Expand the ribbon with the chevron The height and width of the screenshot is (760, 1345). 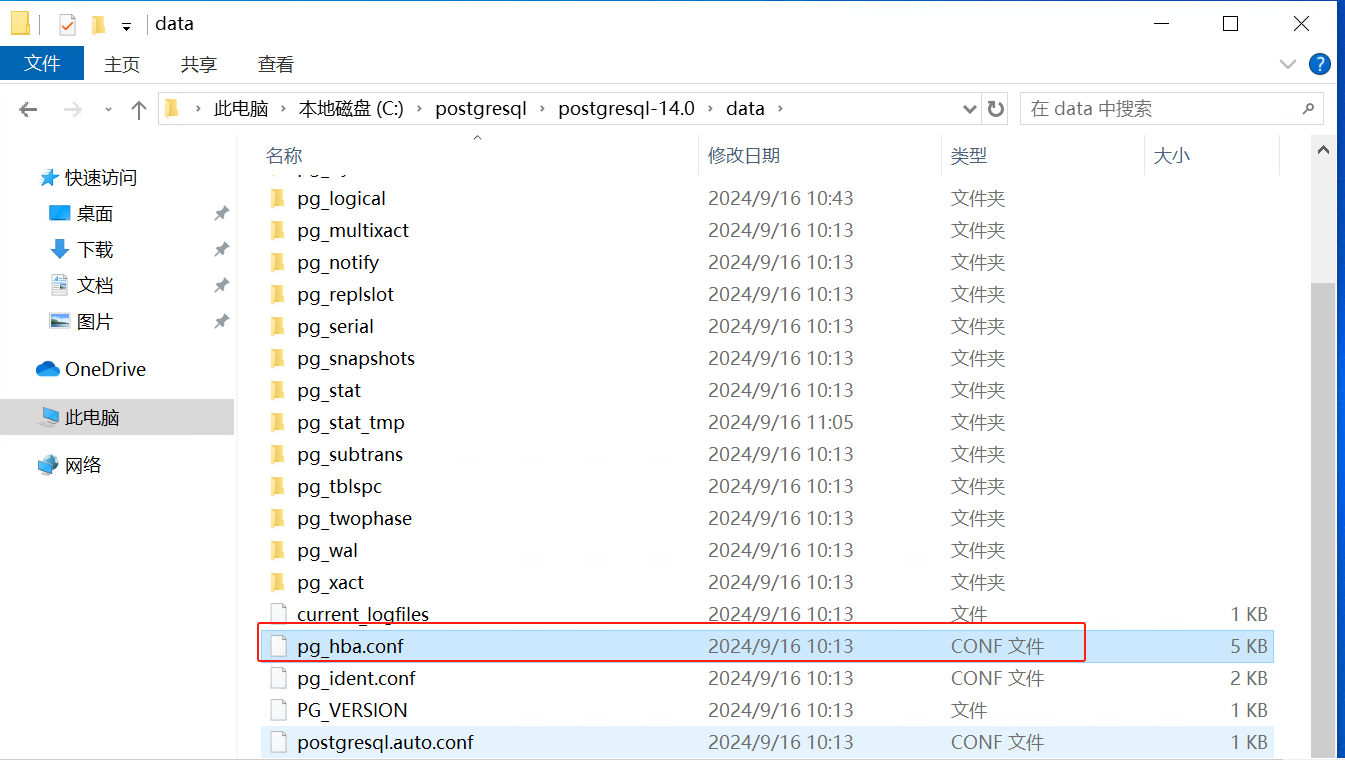tap(1288, 64)
